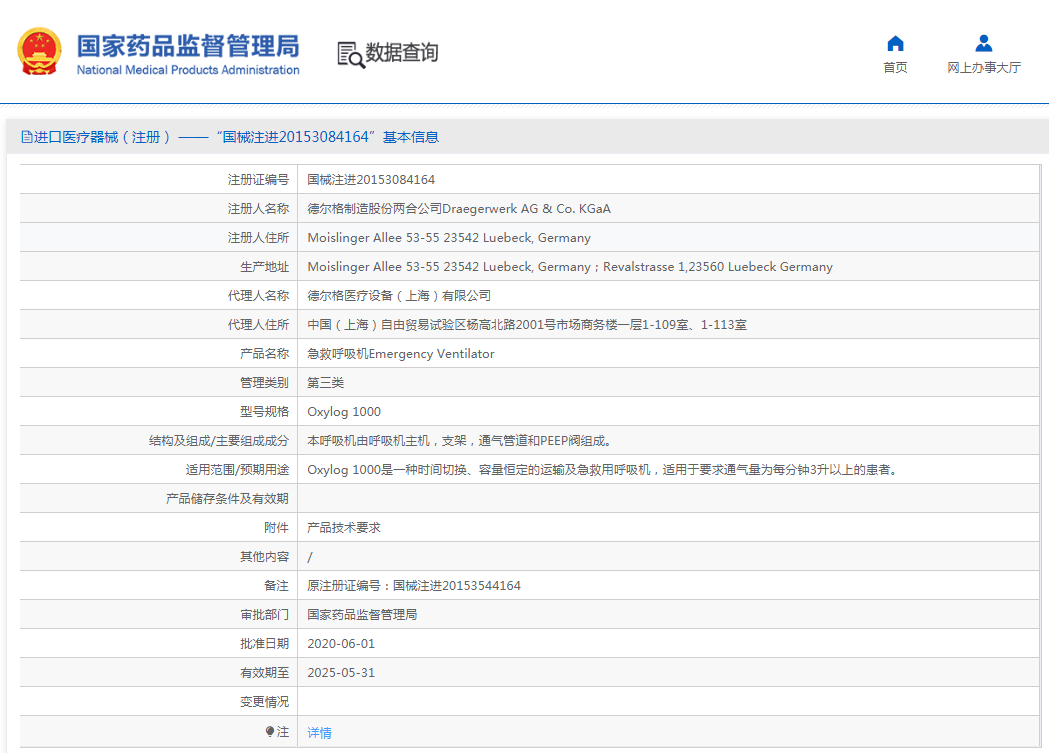Click the document icon before 进口医疗器械

[27, 137]
